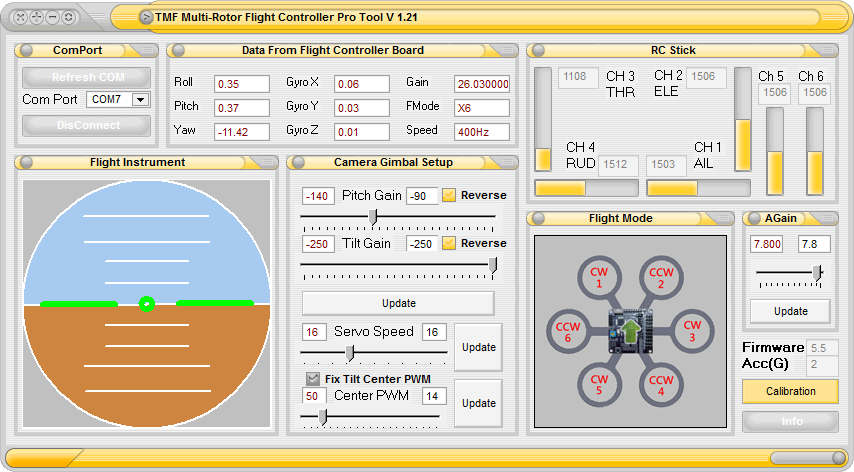
Task: Click the Pitch Gain slider handle
Action: click(x=374, y=217)
